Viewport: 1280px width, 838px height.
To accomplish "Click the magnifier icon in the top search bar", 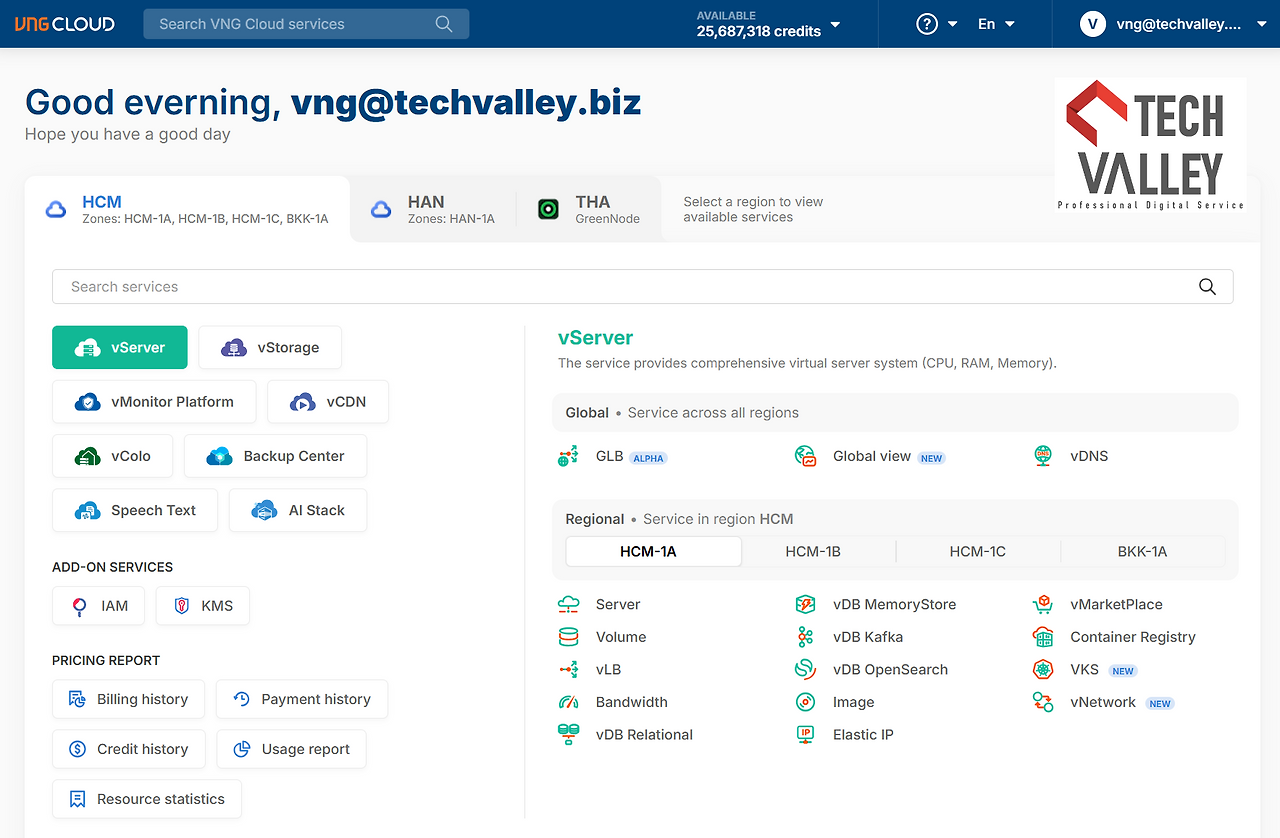I will click(444, 24).
